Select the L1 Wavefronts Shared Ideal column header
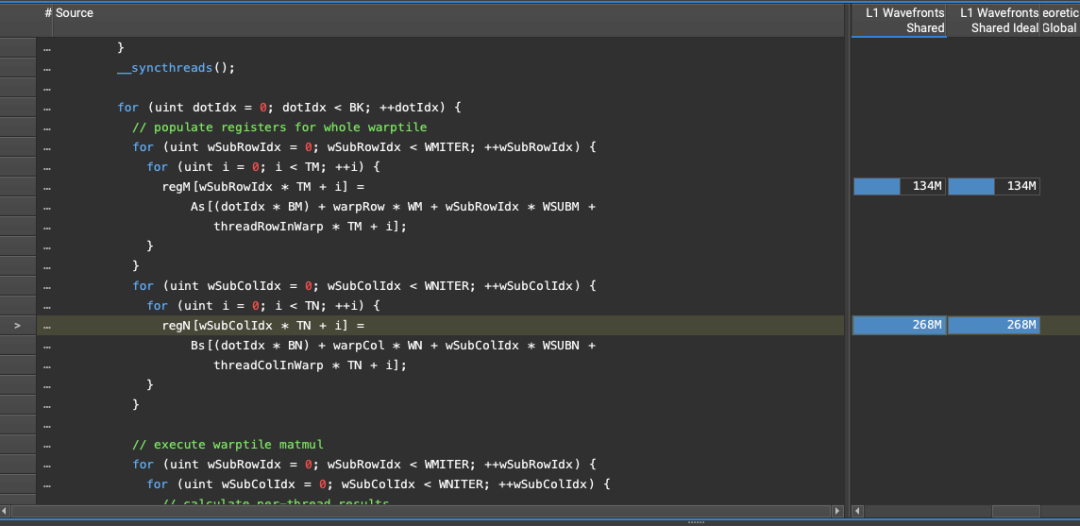 pyautogui.click(x=993, y=20)
